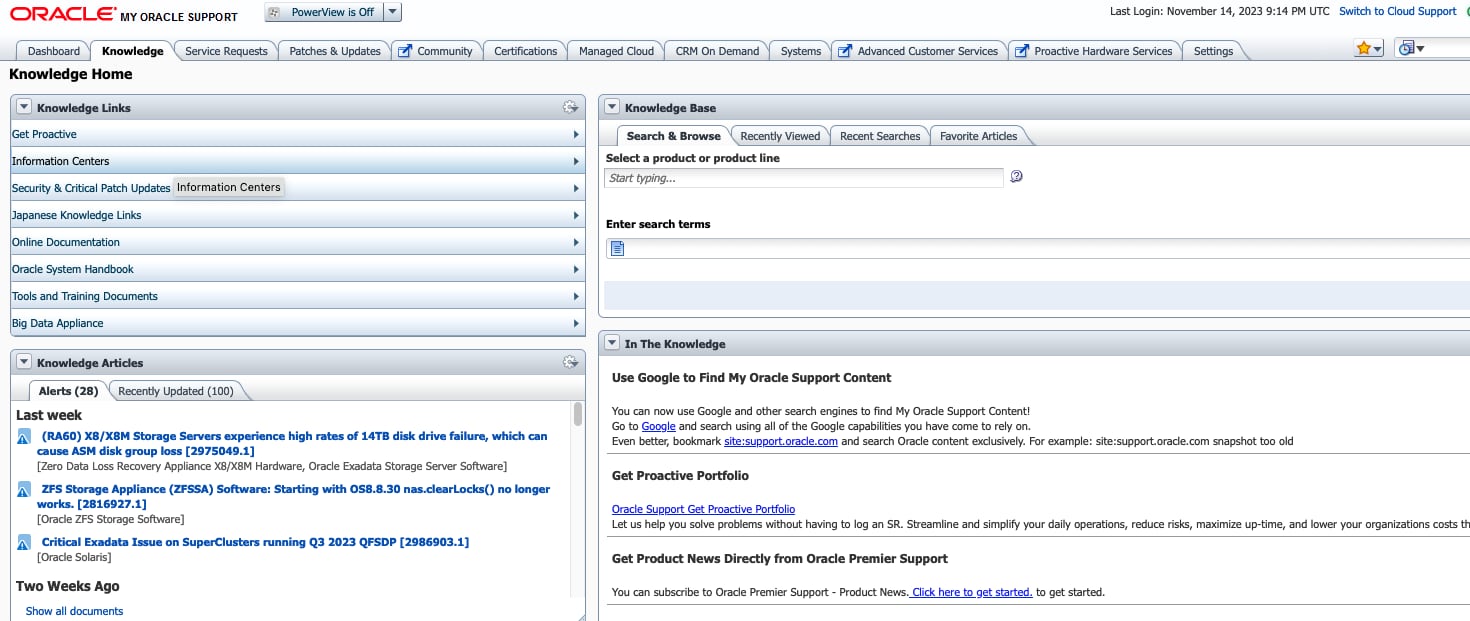Collapse the In The Knowledge panel
This screenshot has width=1470, height=621.
coord(612,344)
